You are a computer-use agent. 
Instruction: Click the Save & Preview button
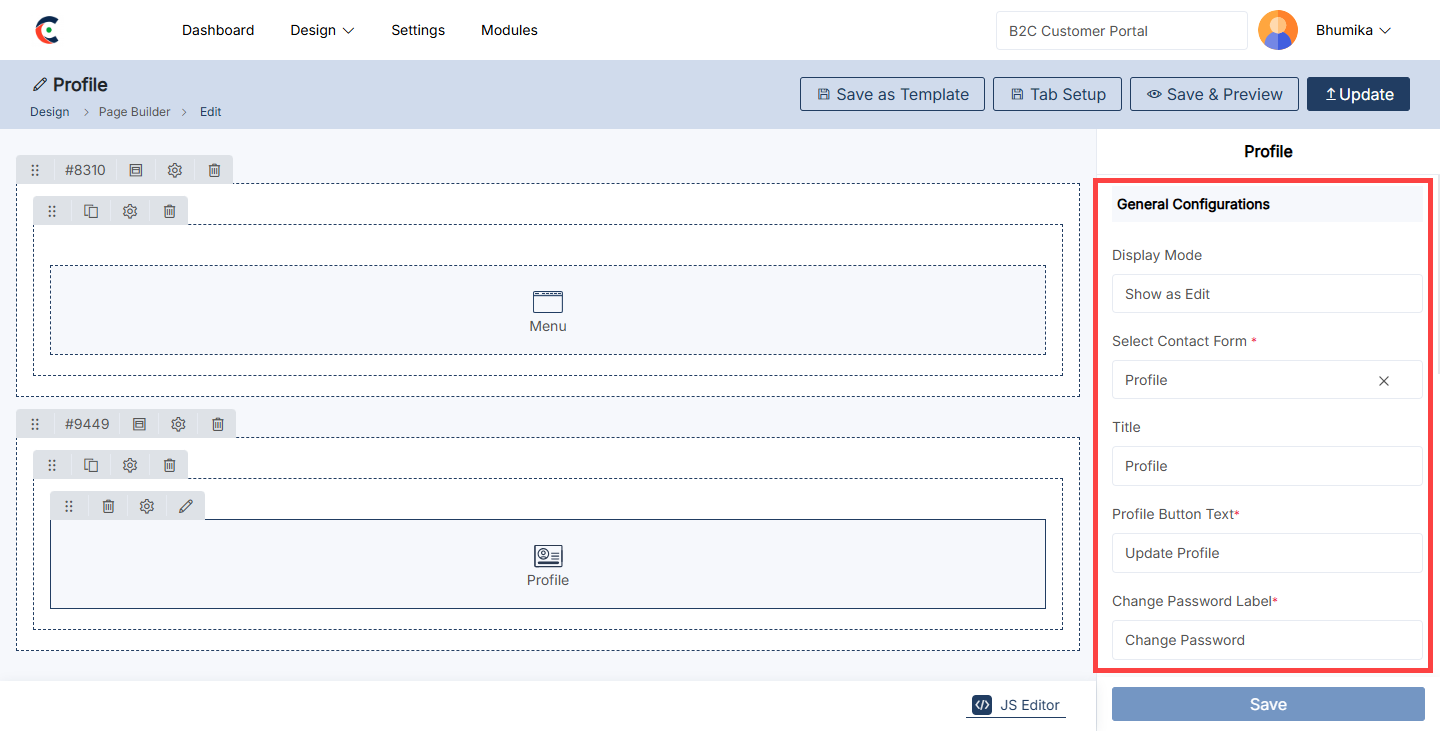coord(1214,94)
